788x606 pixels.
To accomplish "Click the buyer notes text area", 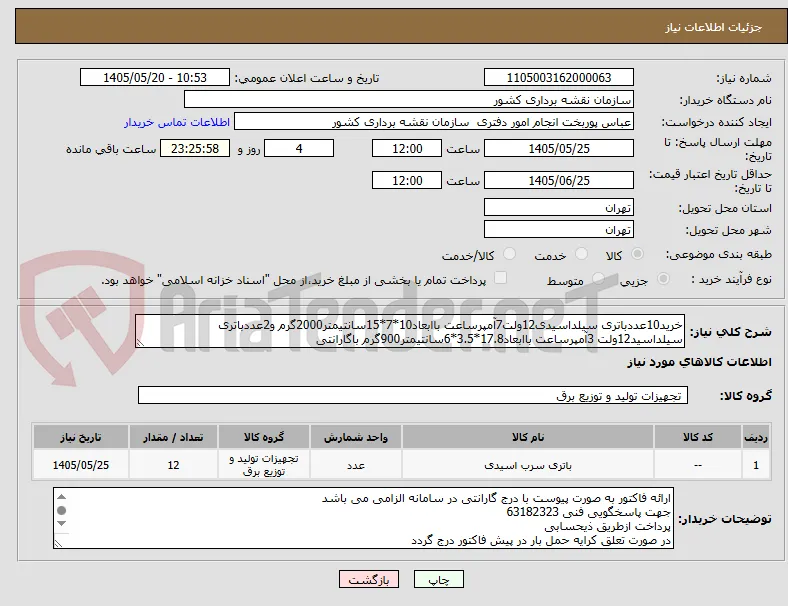I will [x=363, y=518].
